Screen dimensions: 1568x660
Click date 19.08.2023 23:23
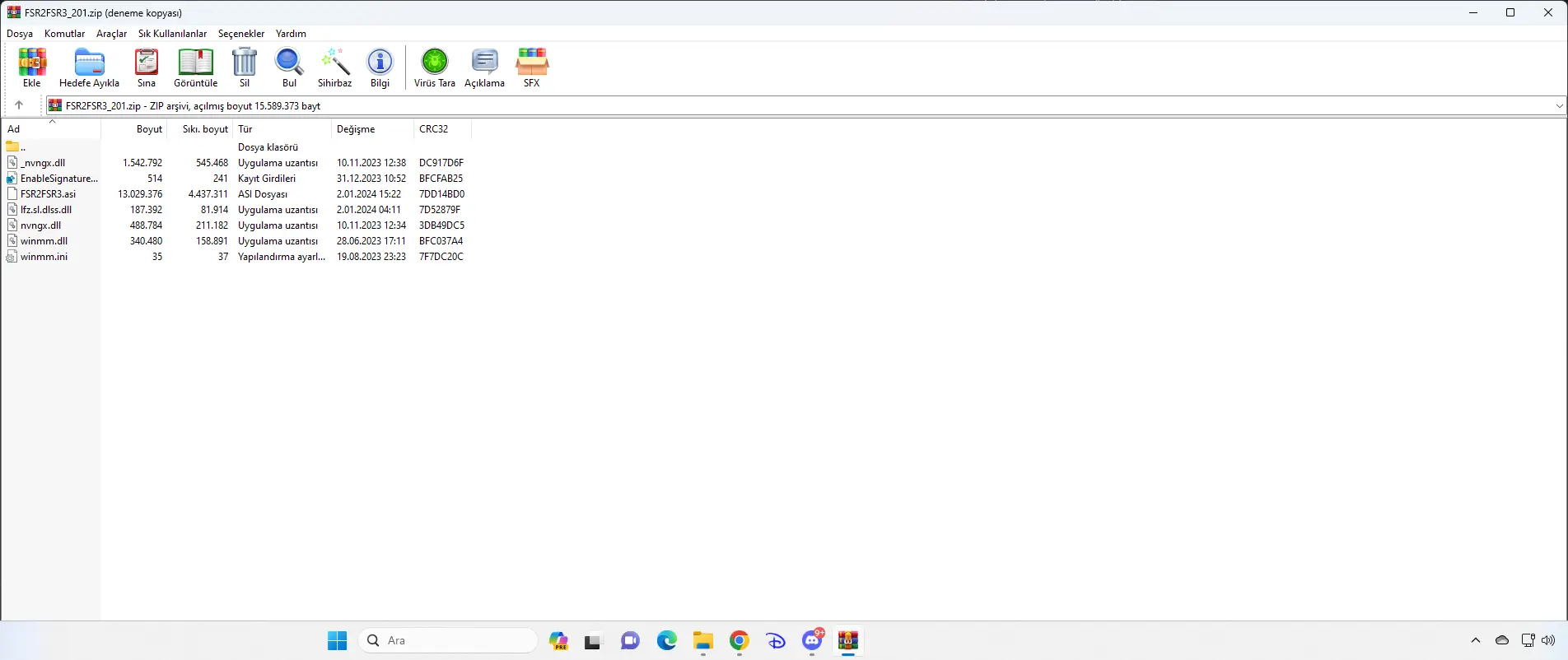coord(371,257)
